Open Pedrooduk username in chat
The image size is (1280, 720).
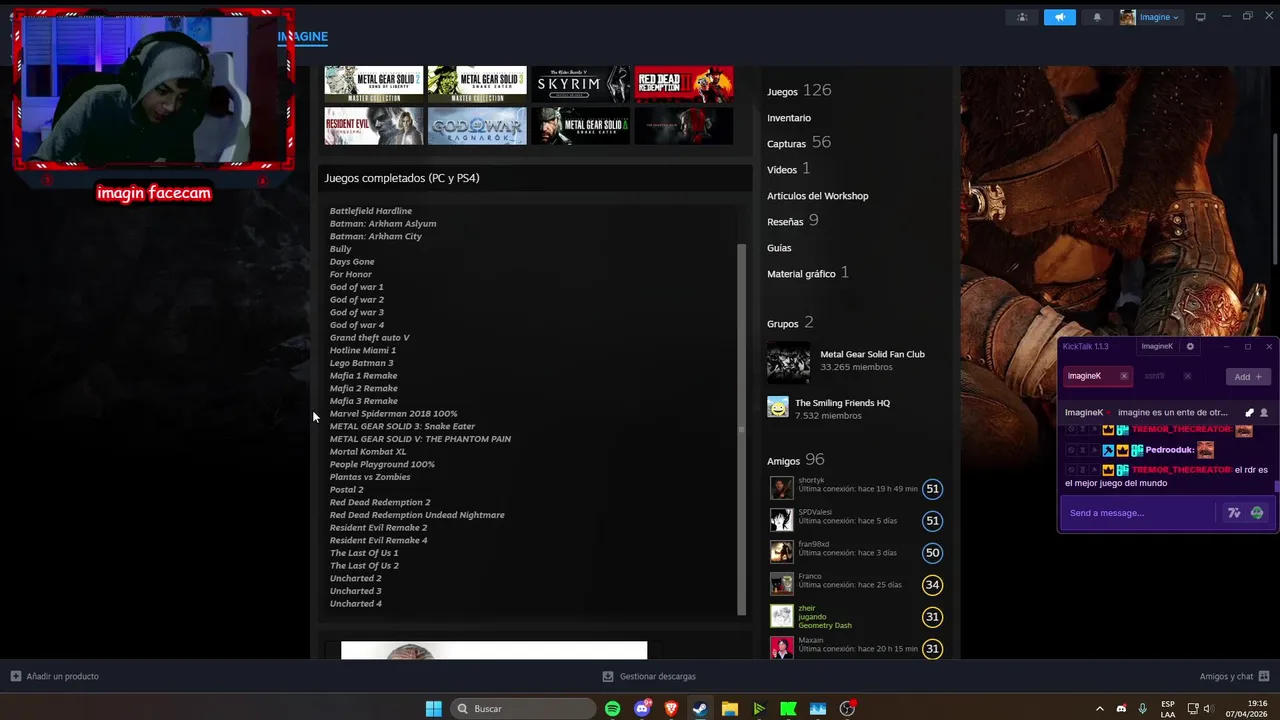tap(1169, 450)
